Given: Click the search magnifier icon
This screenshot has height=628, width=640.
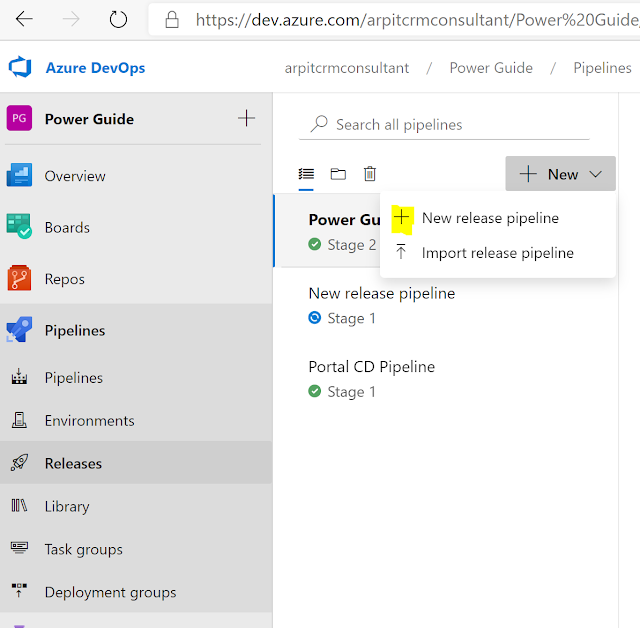Looking at the screenshot, I should click(x=319, y=124).
